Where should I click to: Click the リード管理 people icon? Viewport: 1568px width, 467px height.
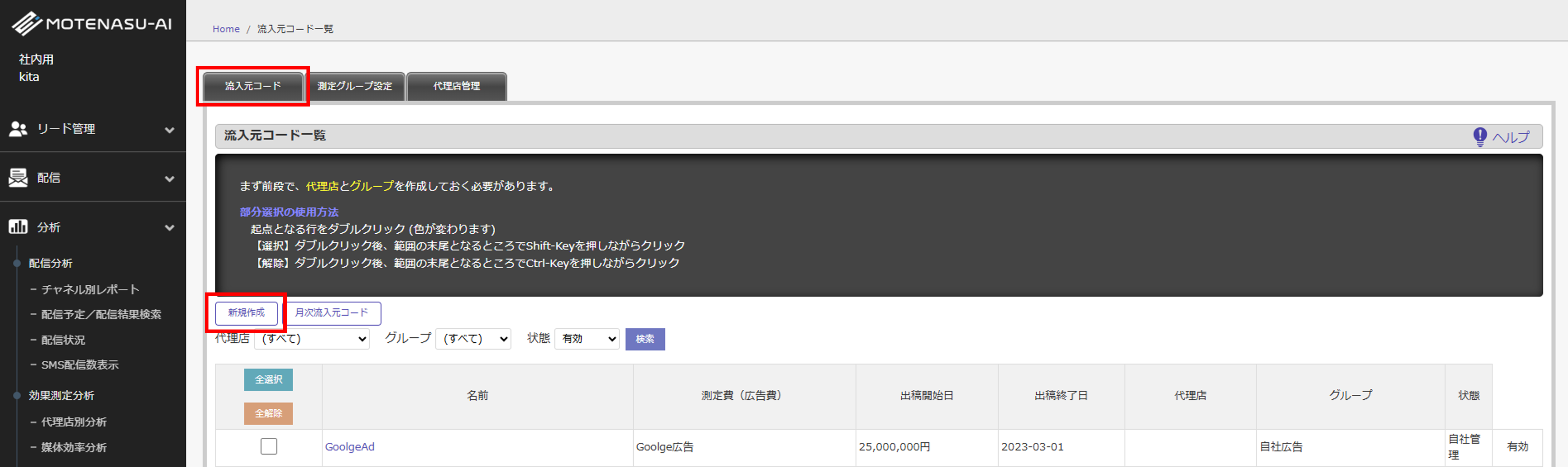click(18, 129)
